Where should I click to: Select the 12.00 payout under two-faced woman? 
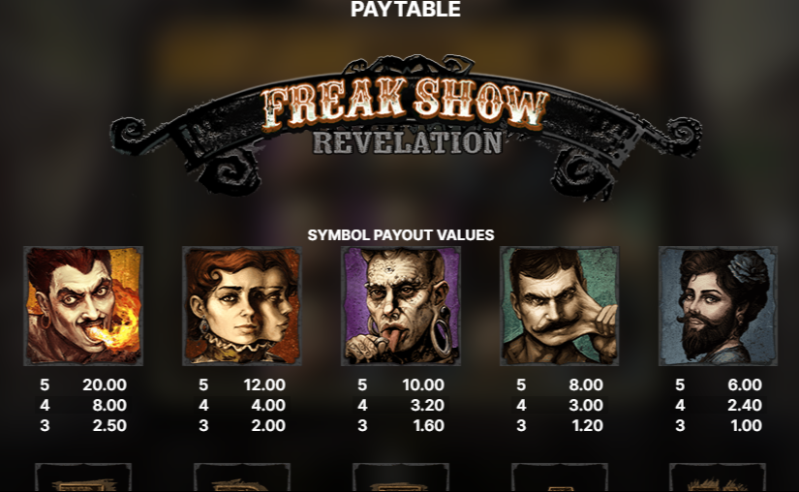pos(264,385)
